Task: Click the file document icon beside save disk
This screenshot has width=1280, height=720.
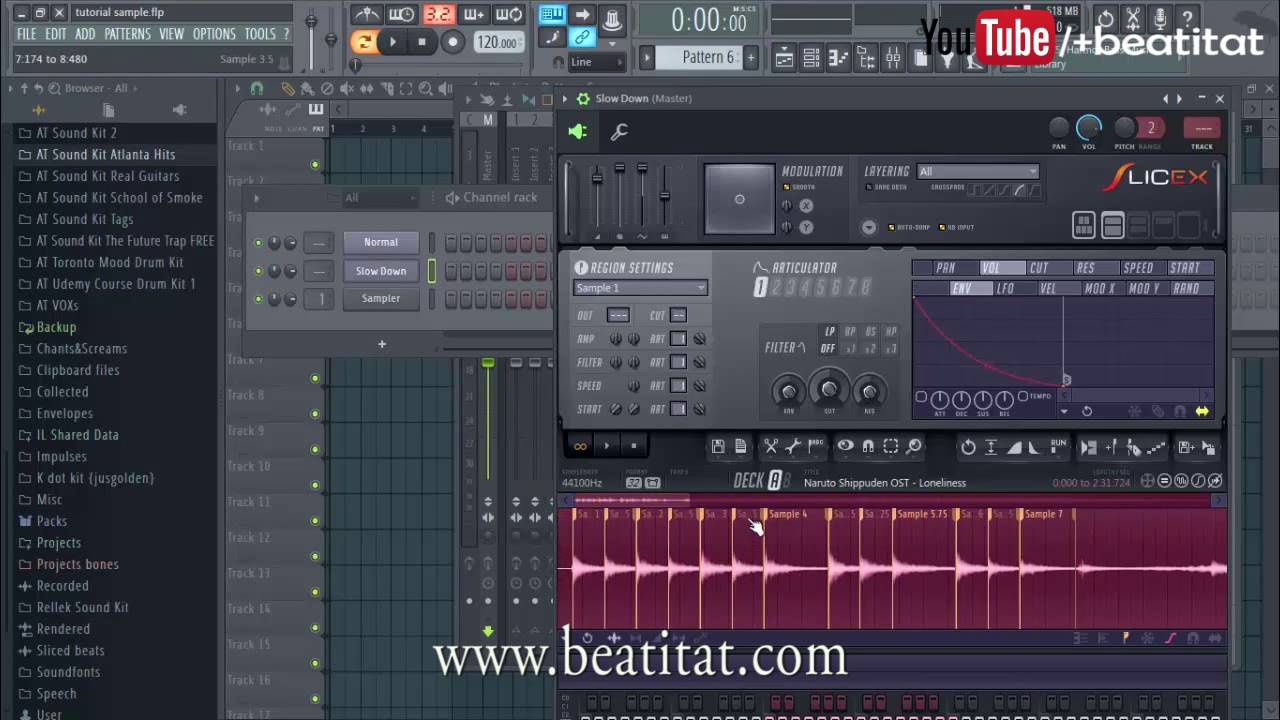Action: [x=740, y=447]
